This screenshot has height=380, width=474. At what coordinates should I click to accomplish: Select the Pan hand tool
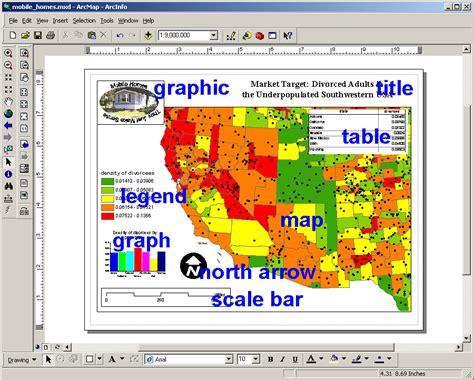click(8, 102)
